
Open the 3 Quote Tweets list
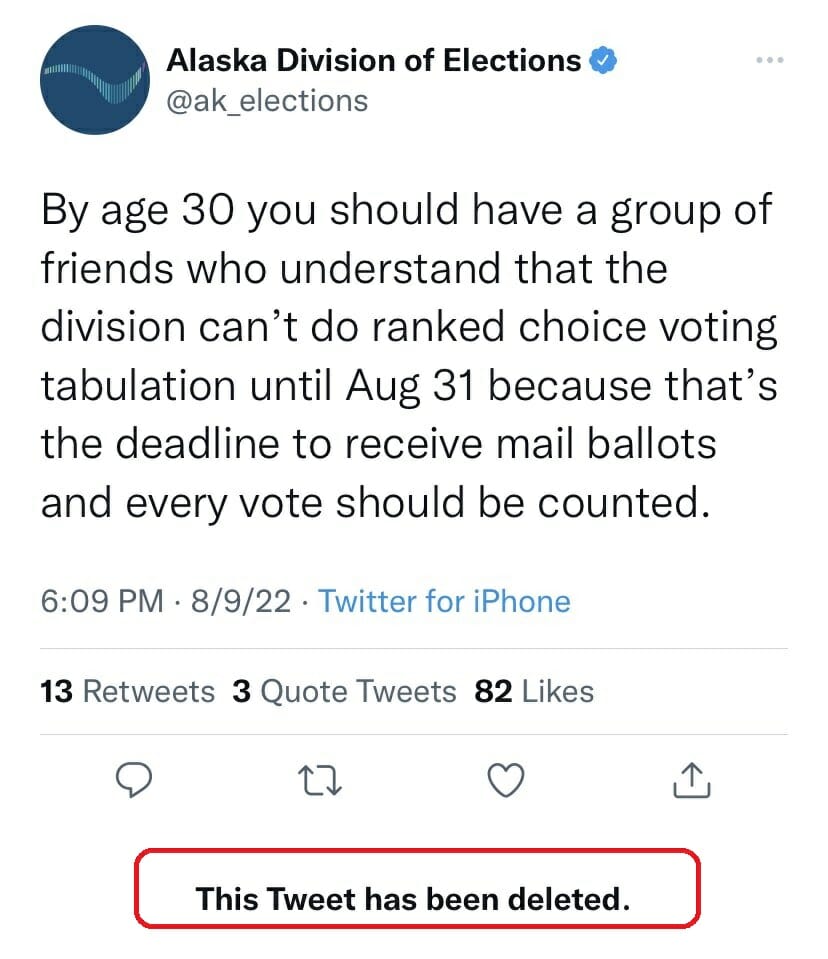pyautogui.click(x=344, y=691)
